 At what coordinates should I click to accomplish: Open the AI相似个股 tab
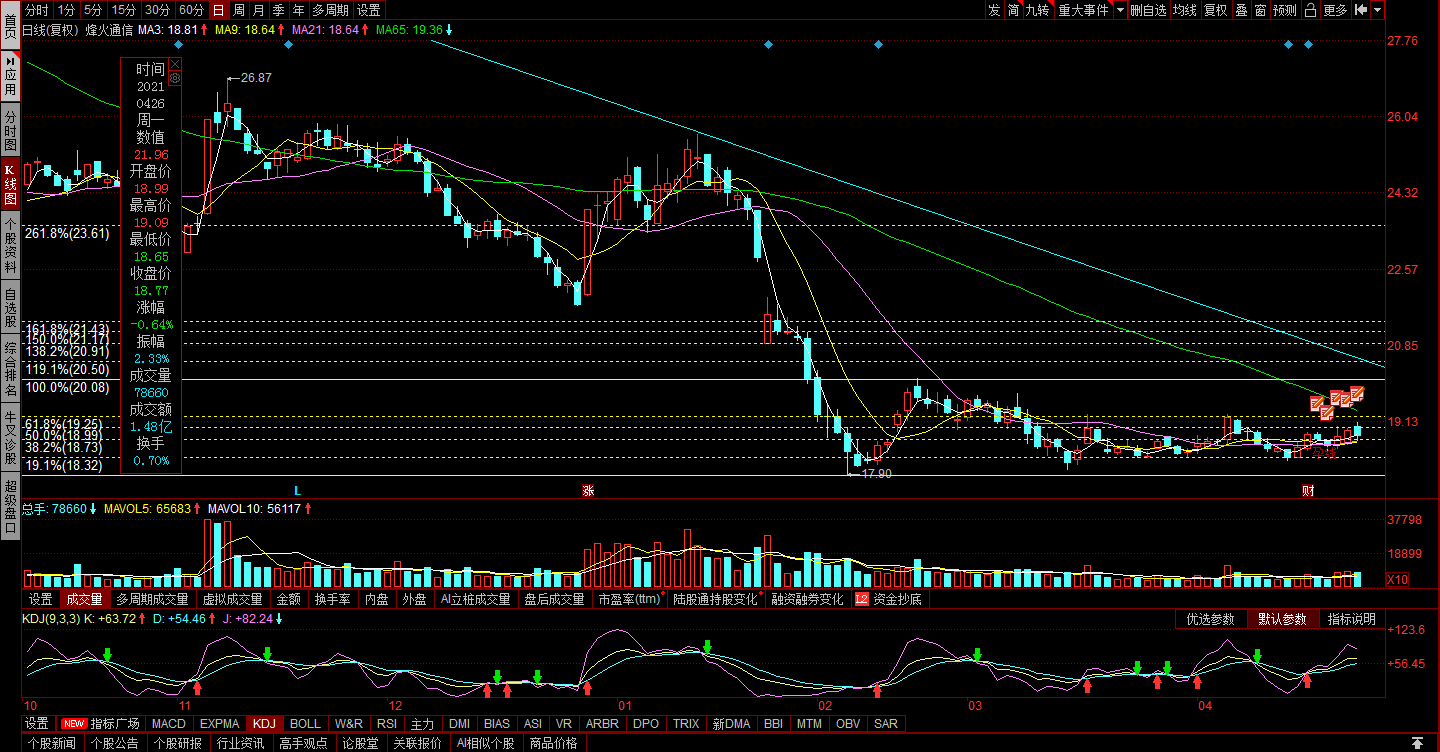pyautogui.click(x=487, y=743)
